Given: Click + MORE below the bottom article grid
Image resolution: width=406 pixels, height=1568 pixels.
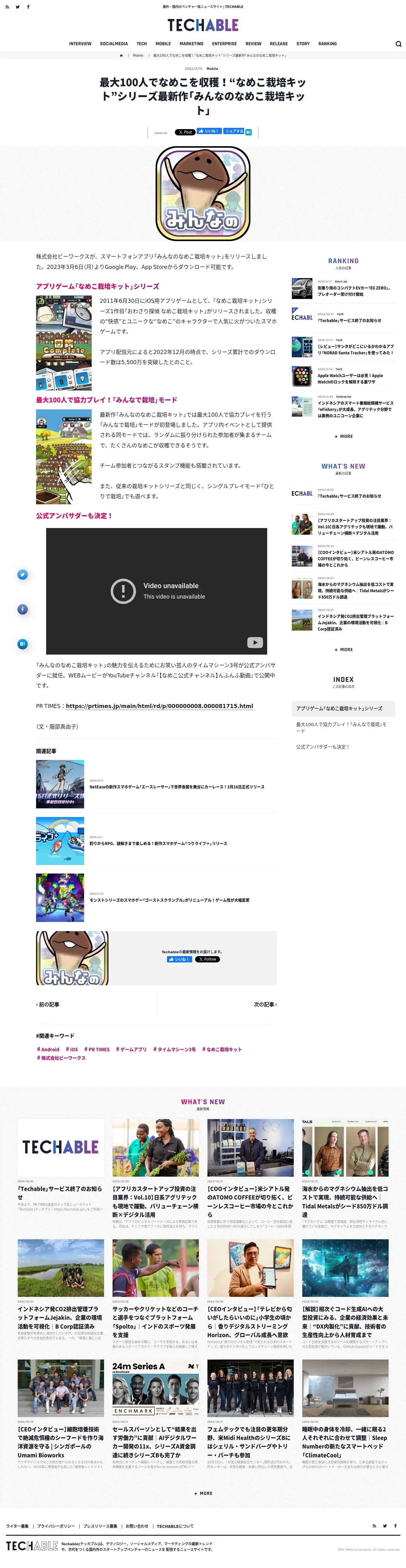Looking at the screenshot, I should [x=203, y=1493].
